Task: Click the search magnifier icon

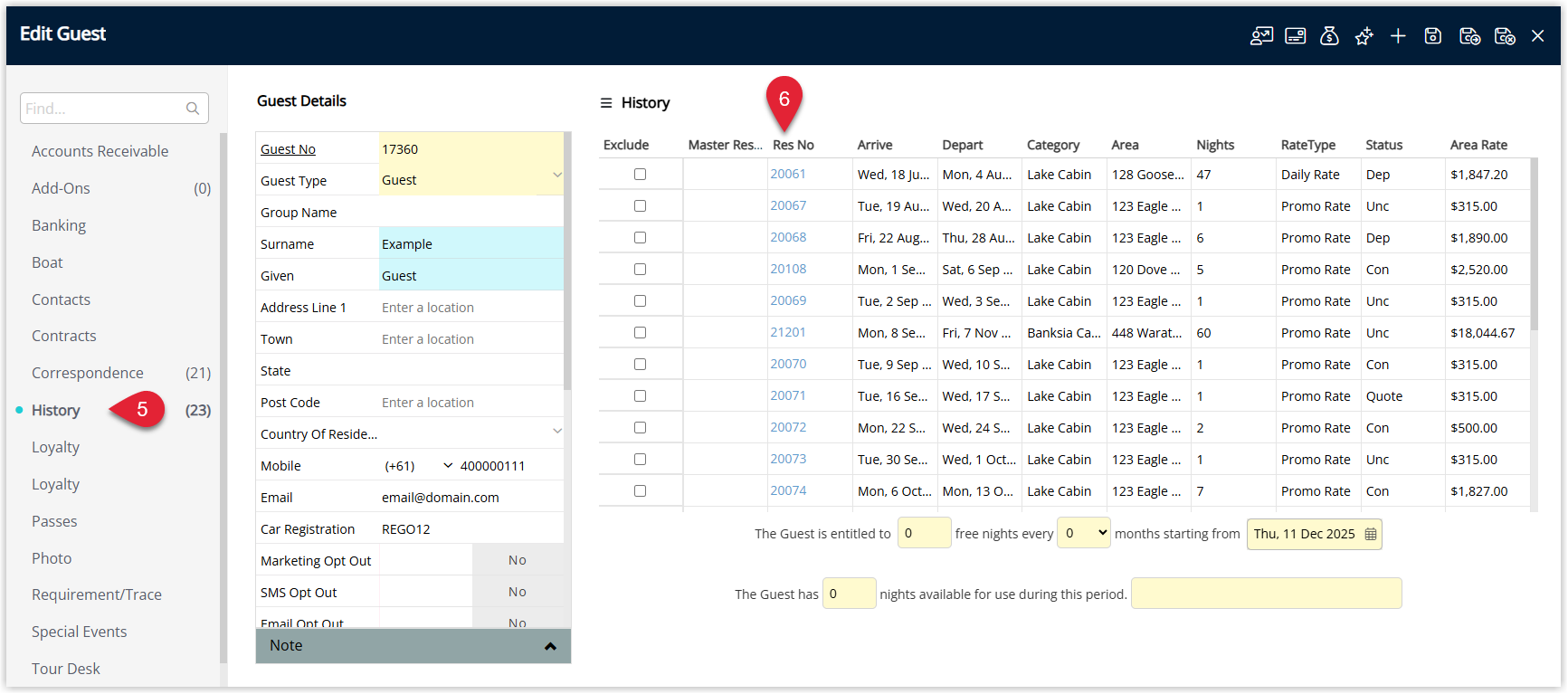Action: click(193, 109)
